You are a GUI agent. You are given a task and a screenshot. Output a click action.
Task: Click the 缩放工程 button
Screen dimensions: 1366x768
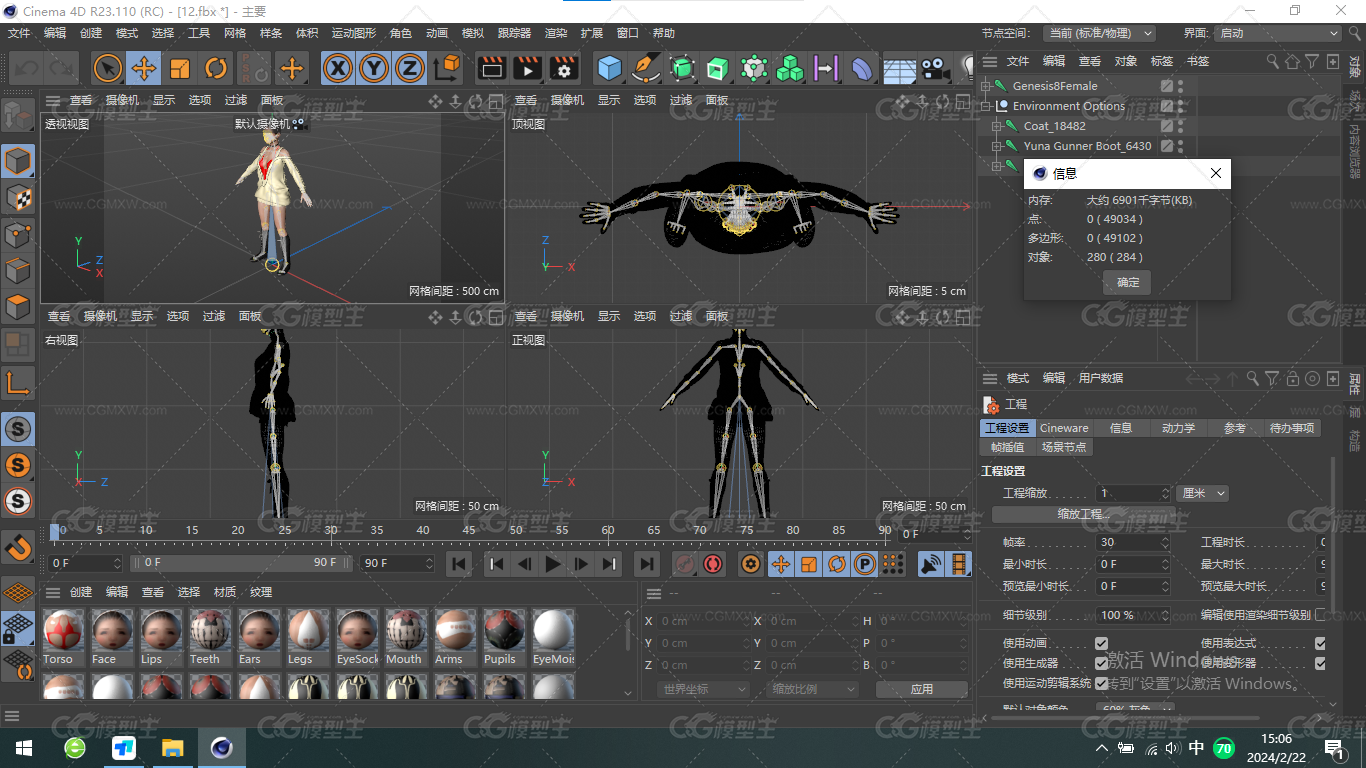[1084, 514]
